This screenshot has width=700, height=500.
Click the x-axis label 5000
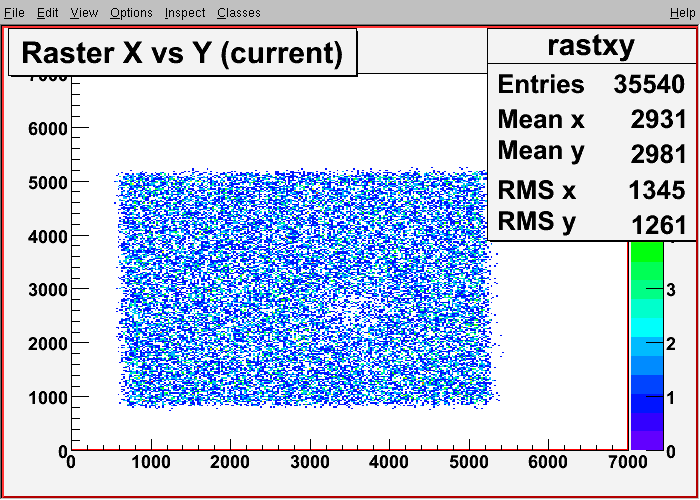point(469,462)
